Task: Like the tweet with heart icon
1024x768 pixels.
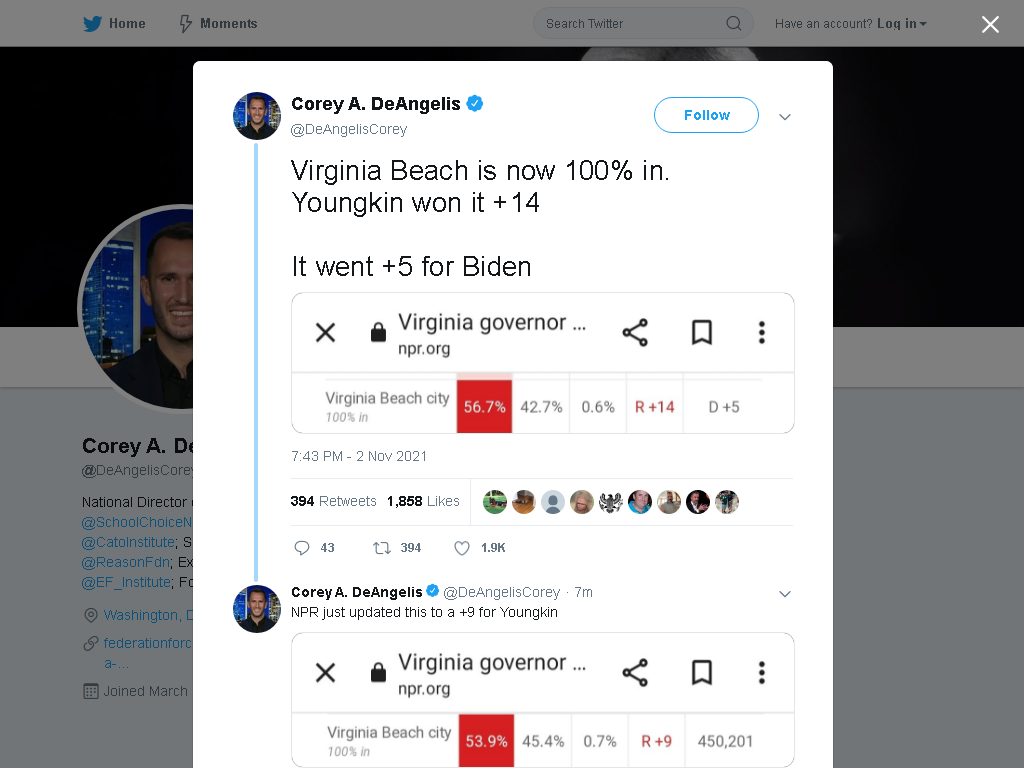Action: (462, 548)
